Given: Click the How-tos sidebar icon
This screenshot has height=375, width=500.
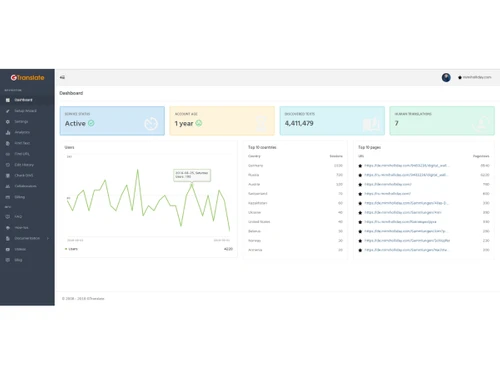Looking at the screenshot, I should pos(8,228).
